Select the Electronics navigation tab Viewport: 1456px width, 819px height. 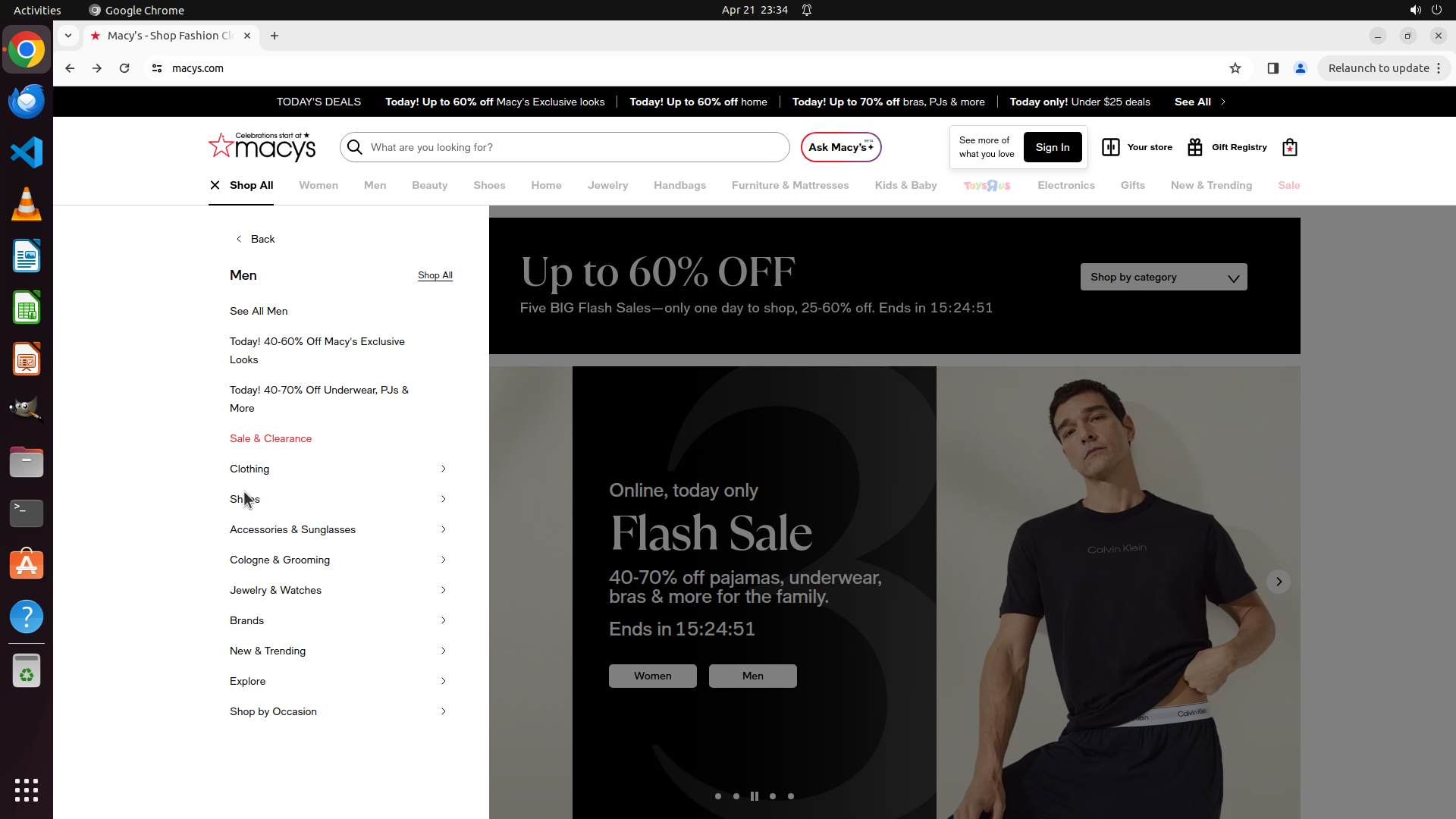(x=1065, y=185)
